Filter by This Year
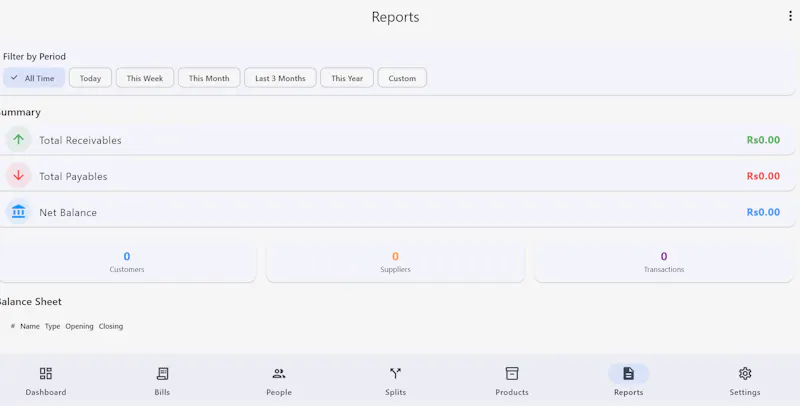800x407 pixels. [347, 78]
